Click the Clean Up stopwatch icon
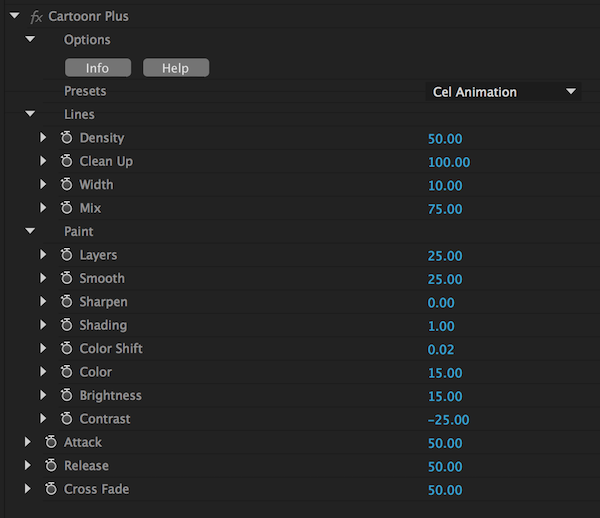The width and height of the screenshot is (600, 518). [x=67, y=161]
